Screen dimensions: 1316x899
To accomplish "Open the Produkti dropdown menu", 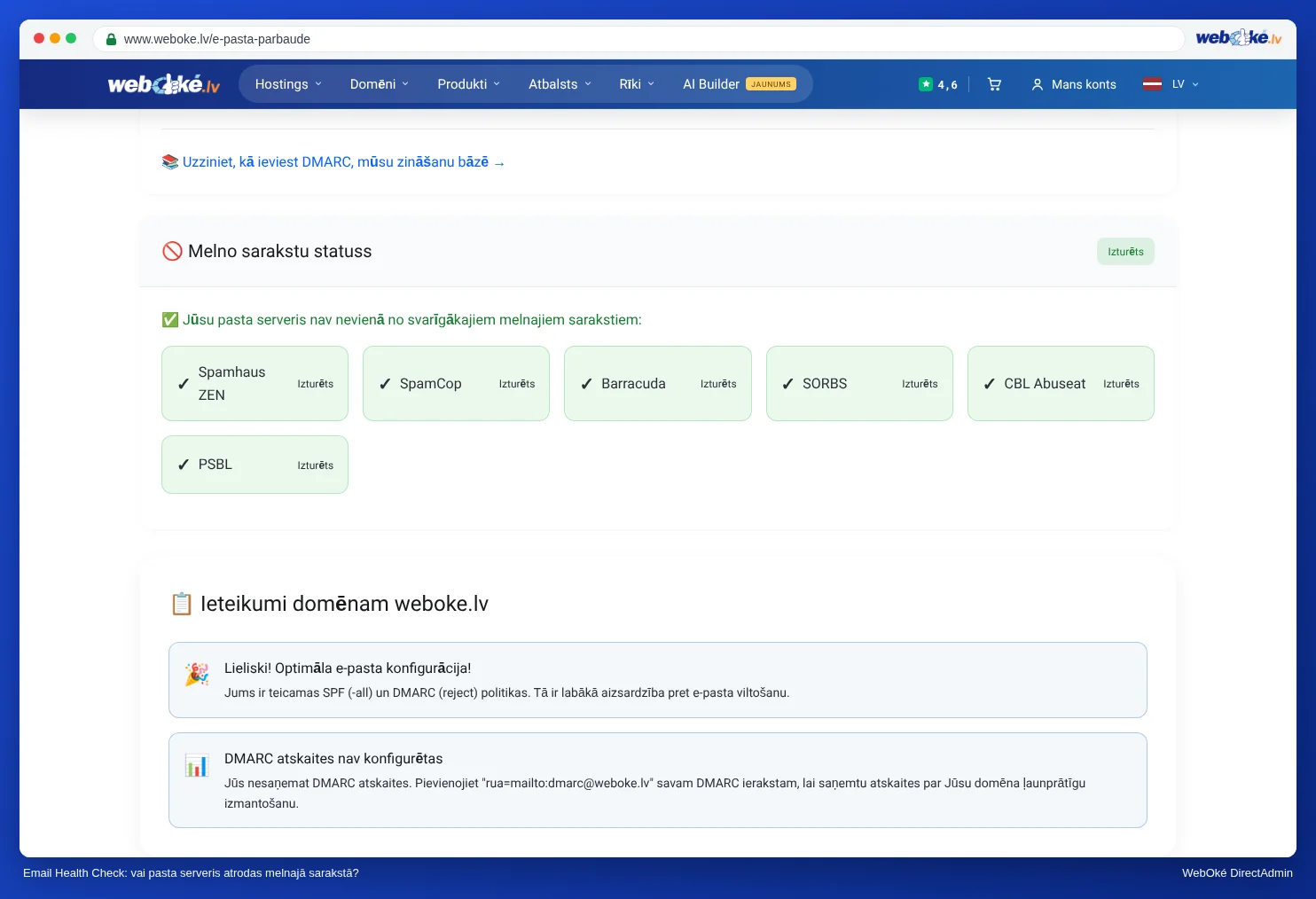I will point(469,84).
